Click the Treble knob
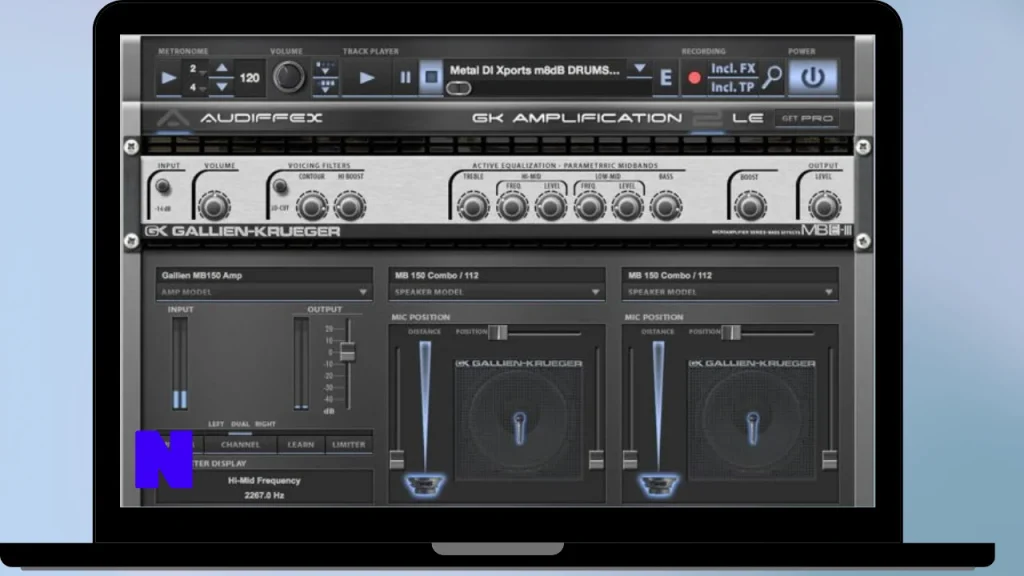This screenshot has width=1024, height=576. point(473,207)
